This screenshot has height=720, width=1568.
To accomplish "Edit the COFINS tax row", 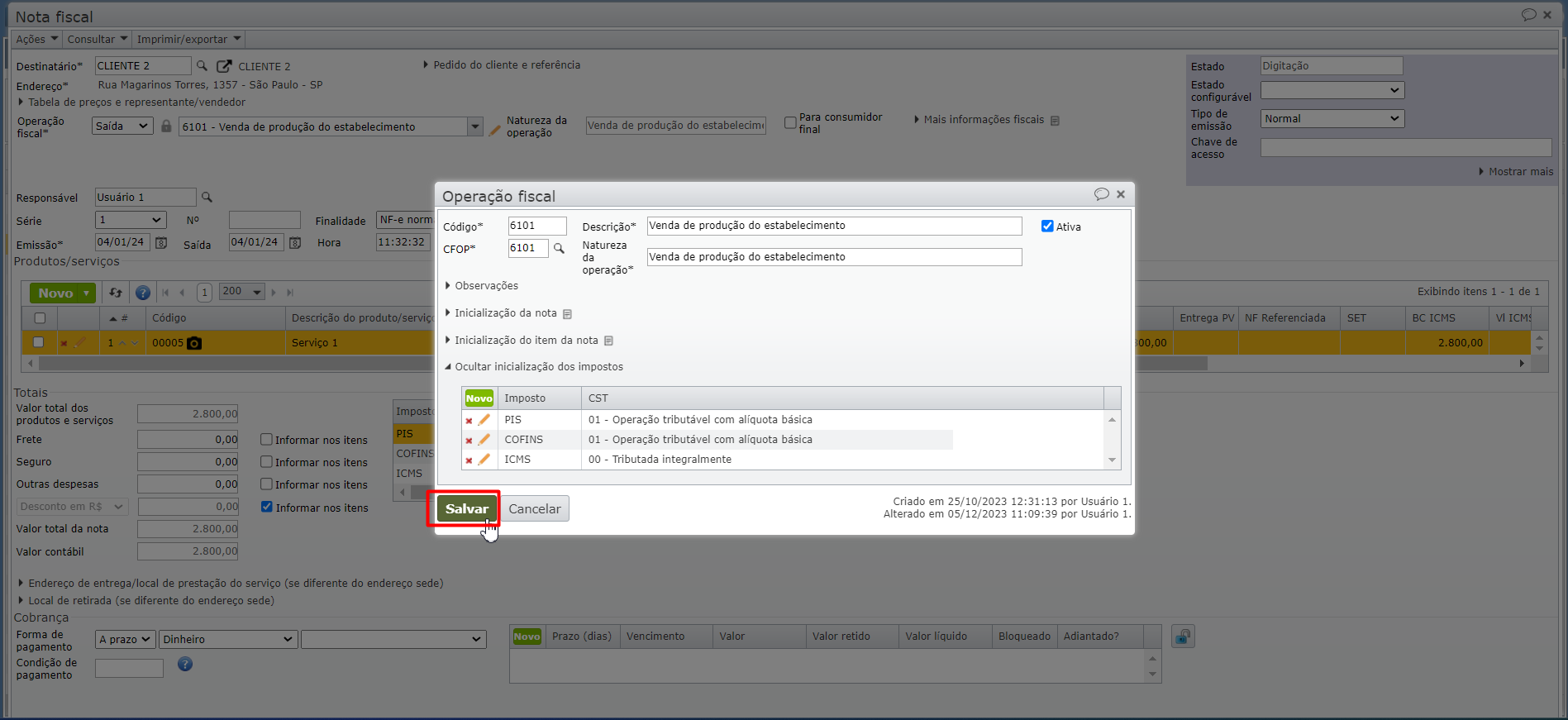I will point(484,440).
